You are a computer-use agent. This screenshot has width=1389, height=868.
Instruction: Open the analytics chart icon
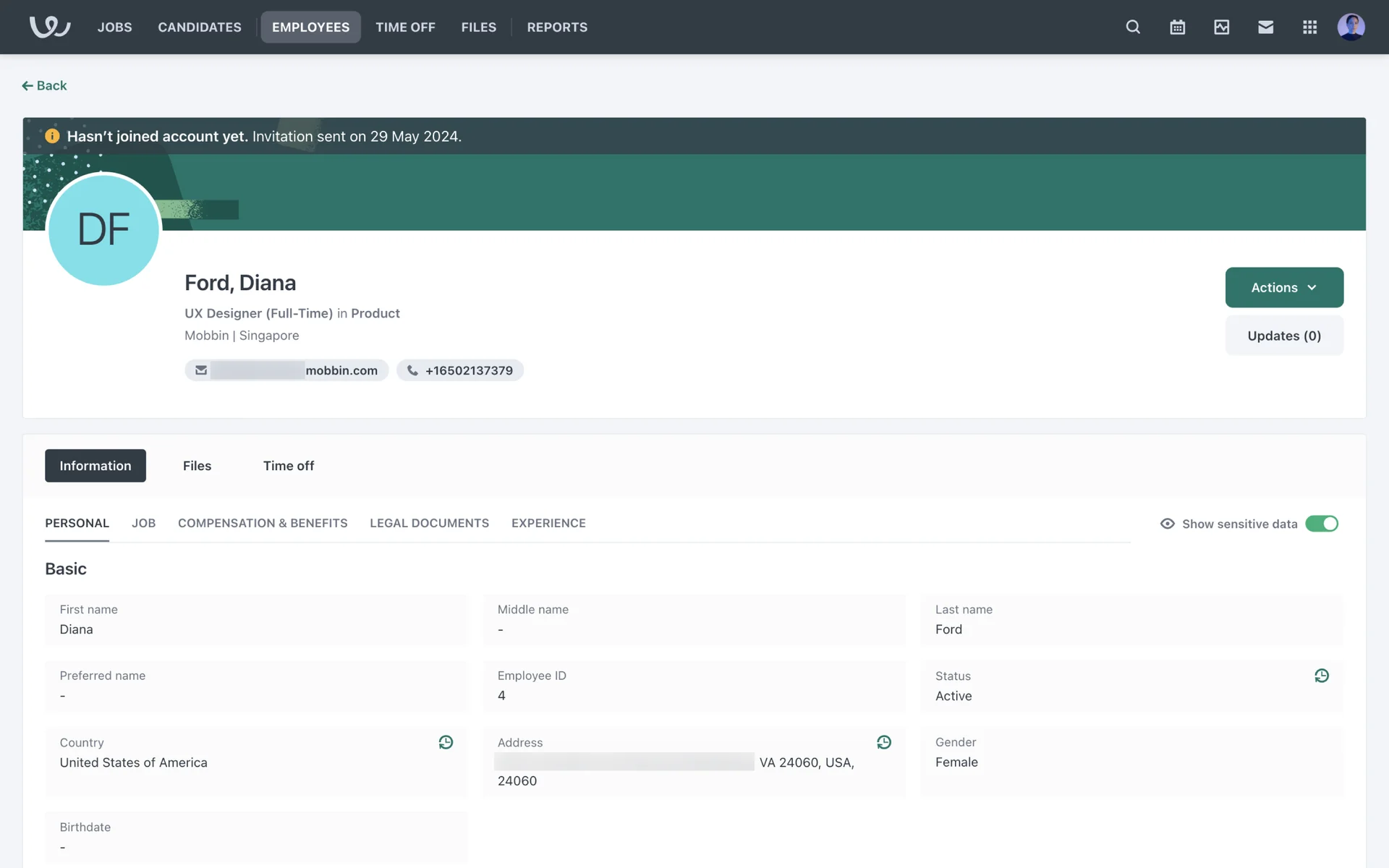[x=1221, y=27]
